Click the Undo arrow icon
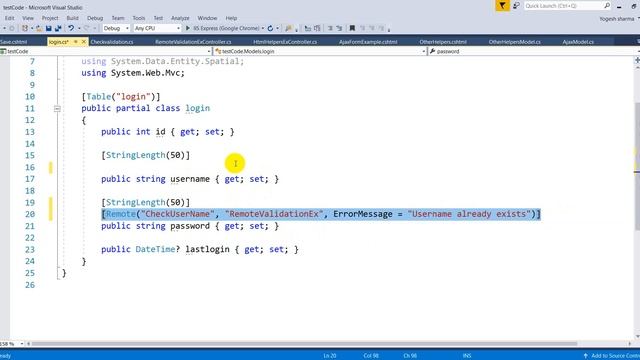This screenshot has width=640, height=360. 71,28
